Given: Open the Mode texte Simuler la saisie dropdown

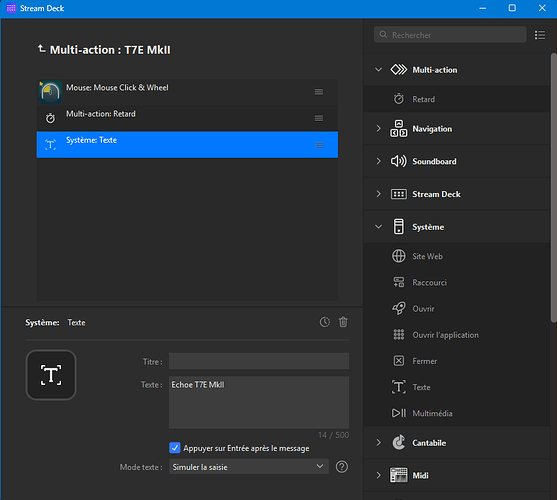Looking at the screenshot, I should 249,467.
